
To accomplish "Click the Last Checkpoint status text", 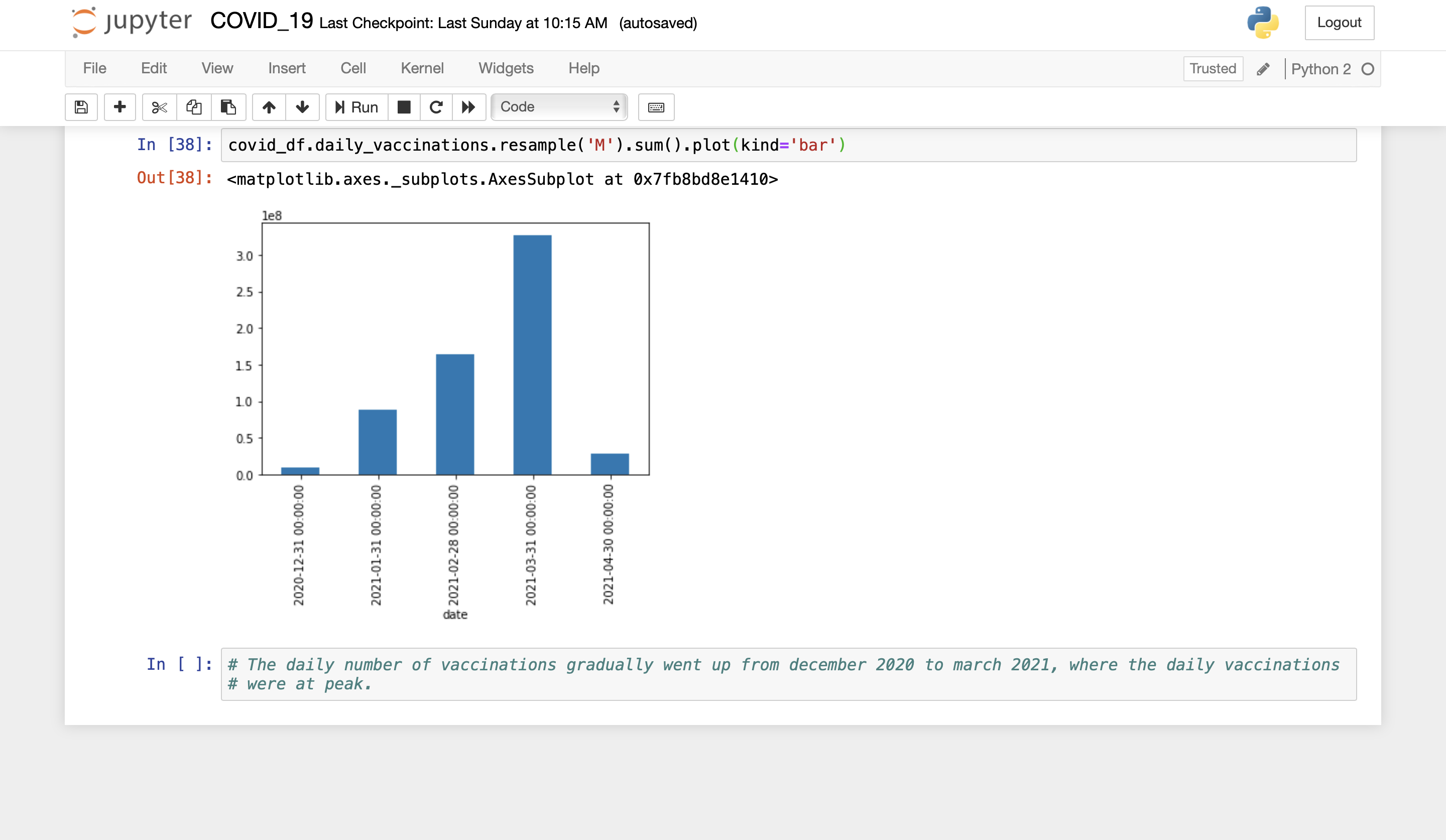I will point(463,23).
